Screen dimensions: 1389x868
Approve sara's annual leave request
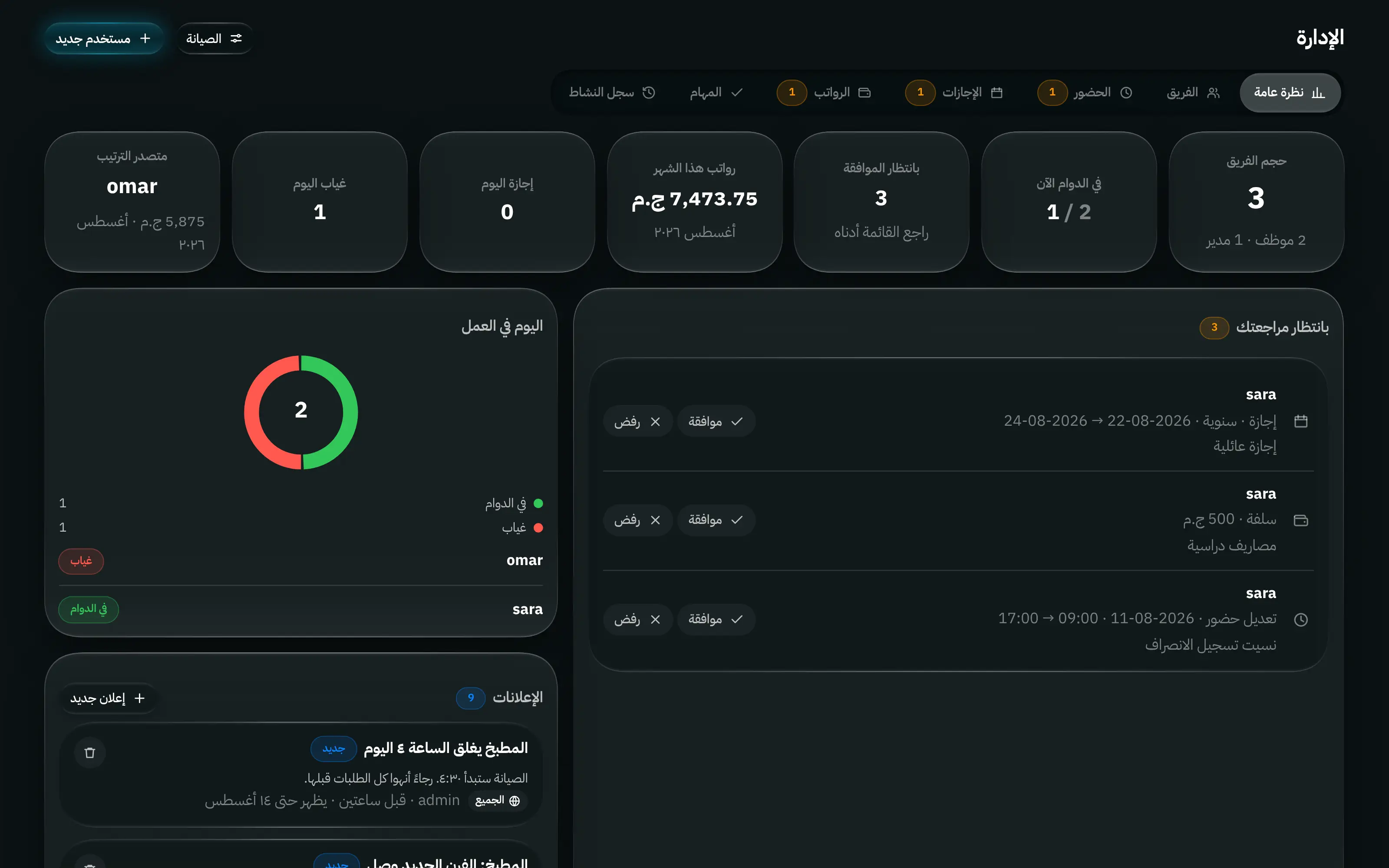click(x=716, y=421)
